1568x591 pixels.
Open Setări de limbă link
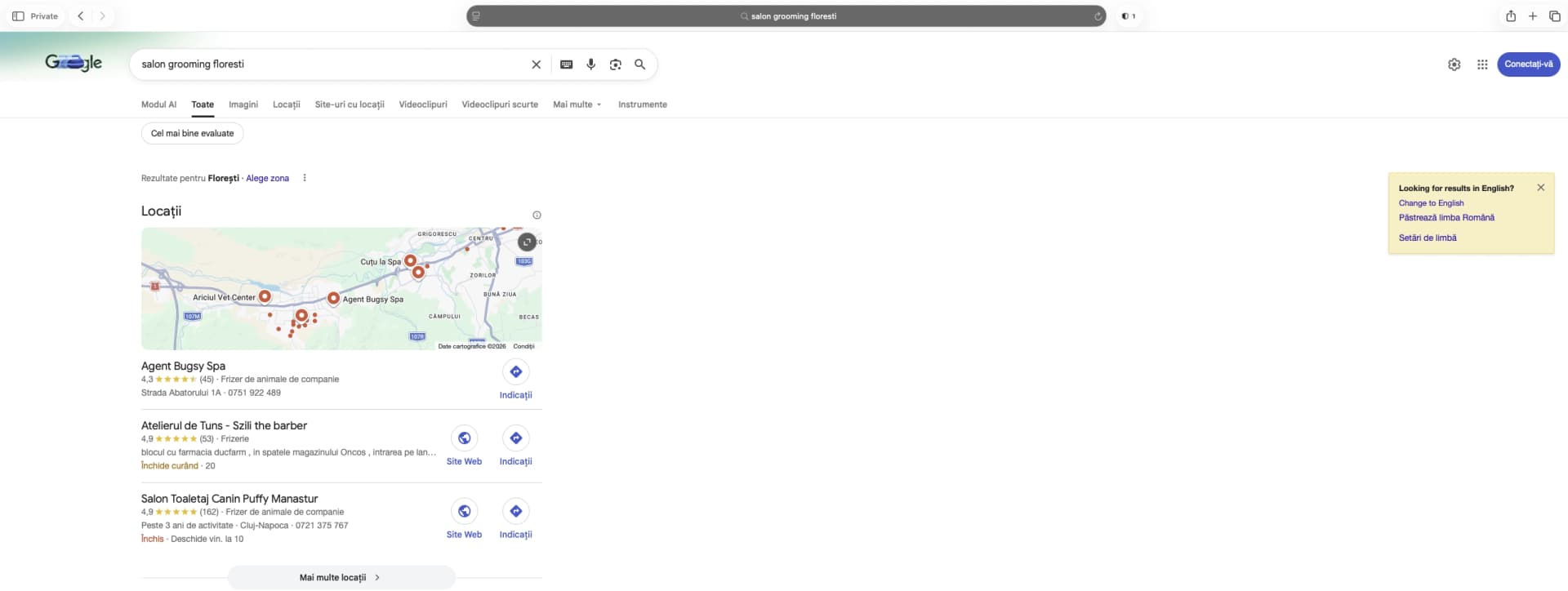coord(1428,238)
